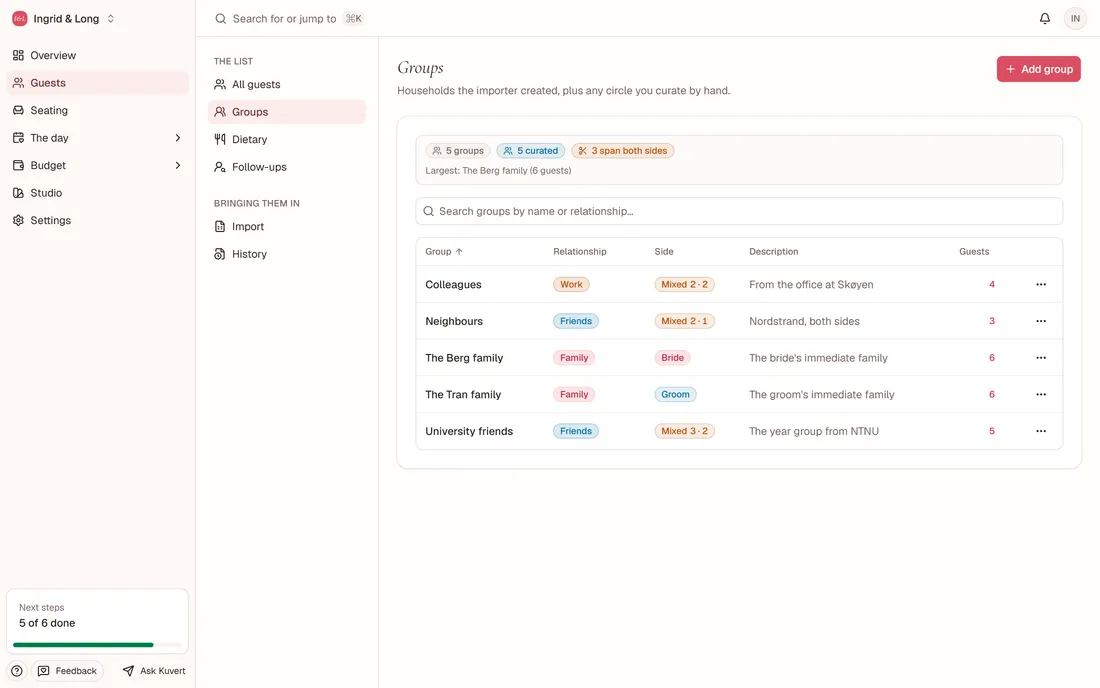Screen dimensions: 1100x688
Task: Sort table by Group column
Action: pos(443,252)
